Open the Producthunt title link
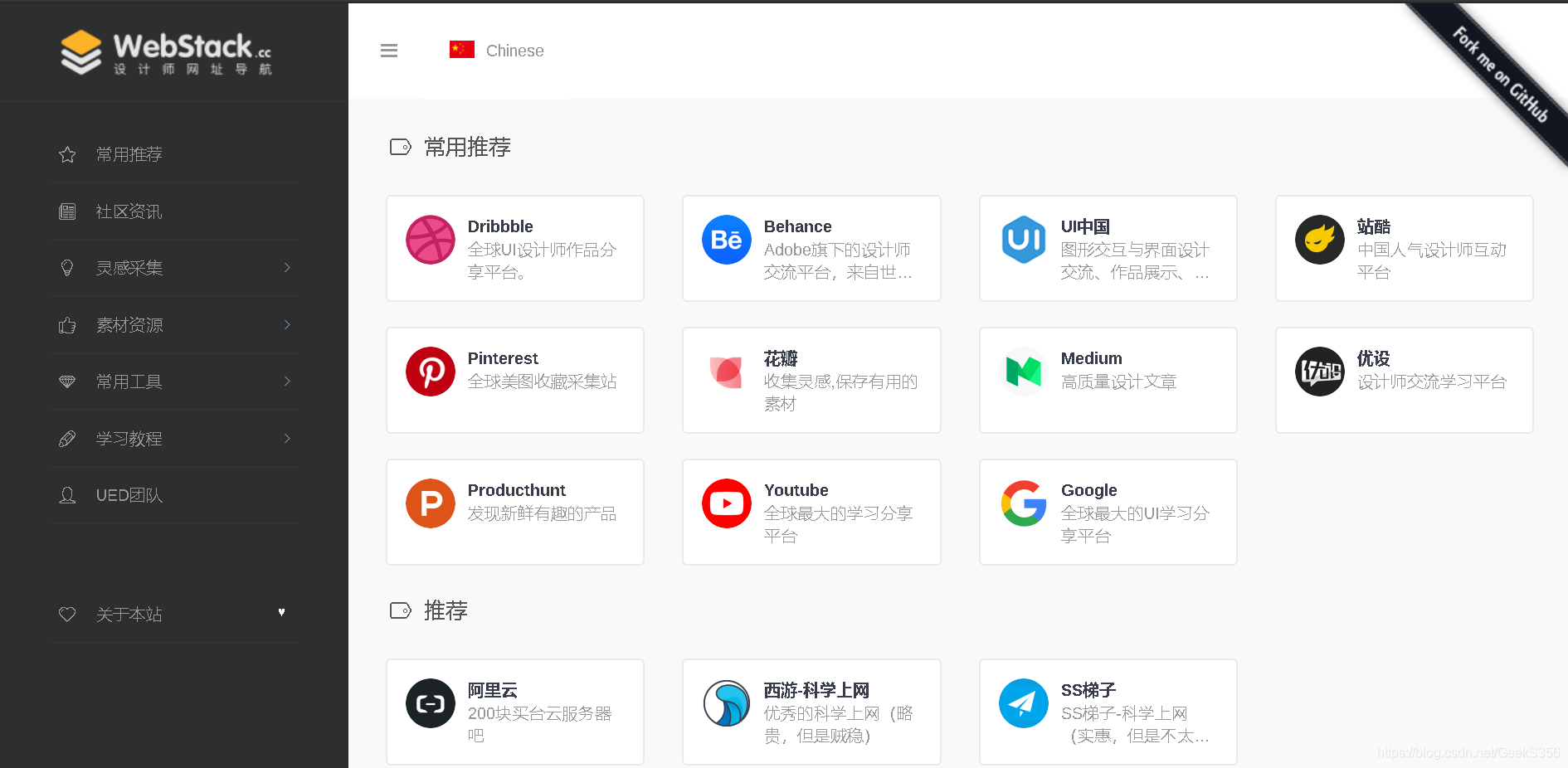The width and height of the screenshot is (1568, 768). click(x=516, y=490)
